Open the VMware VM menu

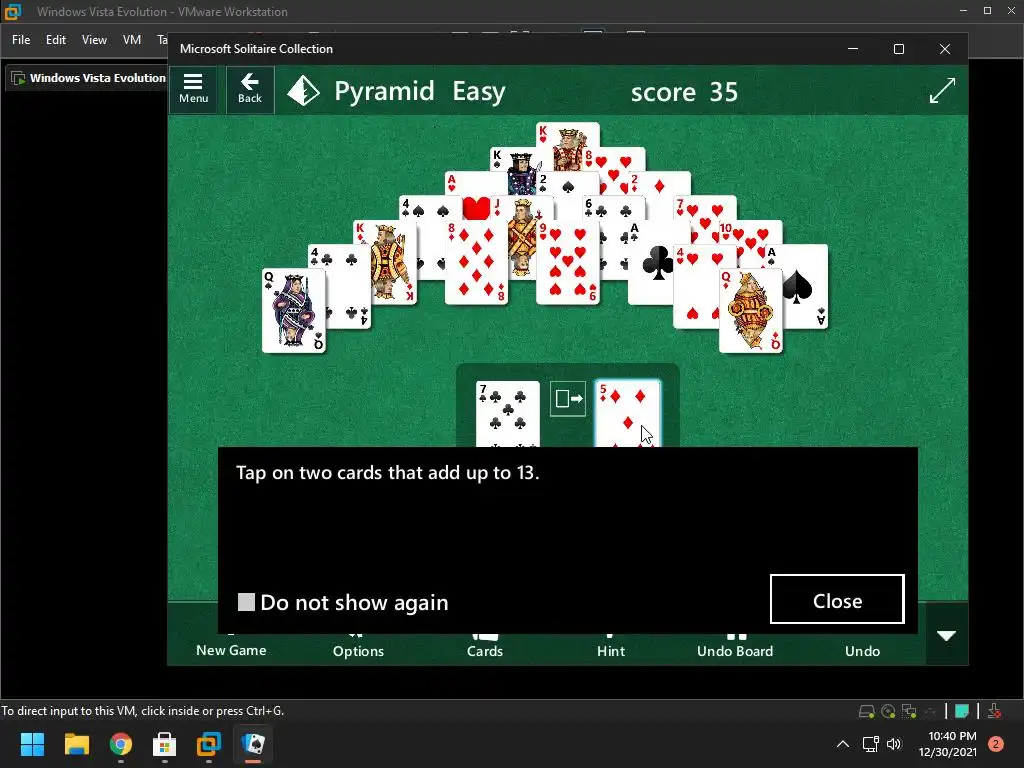[x=132, y=40]
